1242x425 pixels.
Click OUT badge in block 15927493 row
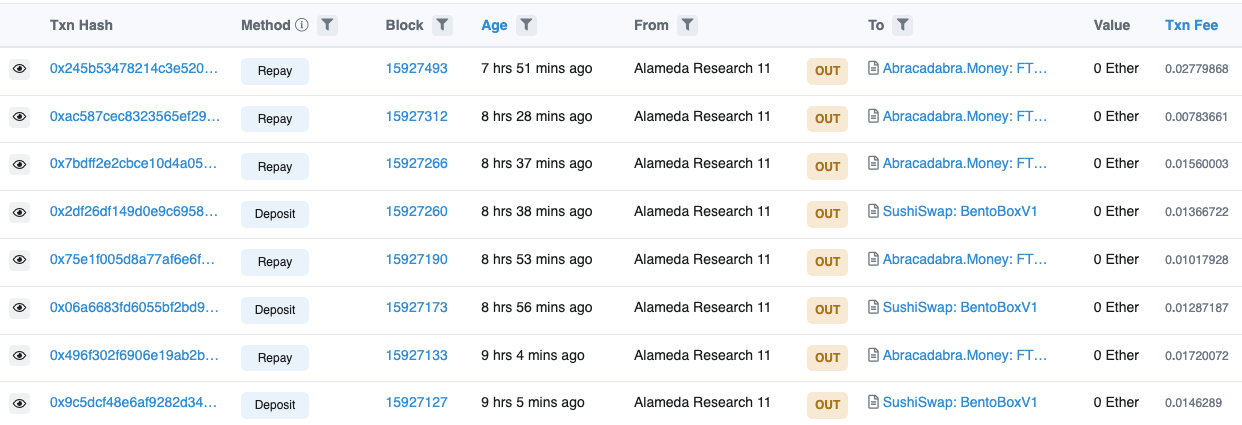click(828, 71)
